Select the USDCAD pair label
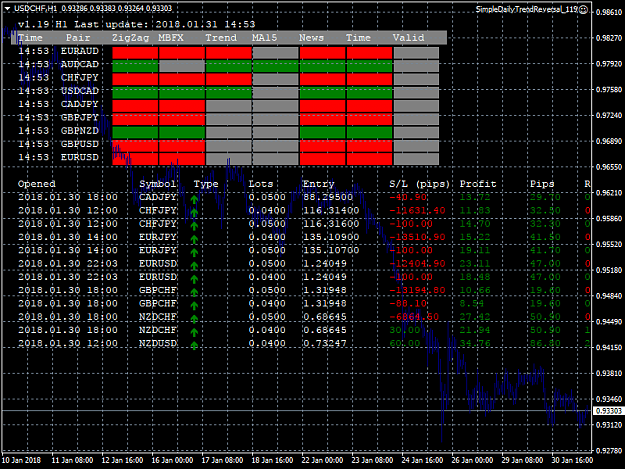Viewport: 625px width, 469px height. [80, 91]
